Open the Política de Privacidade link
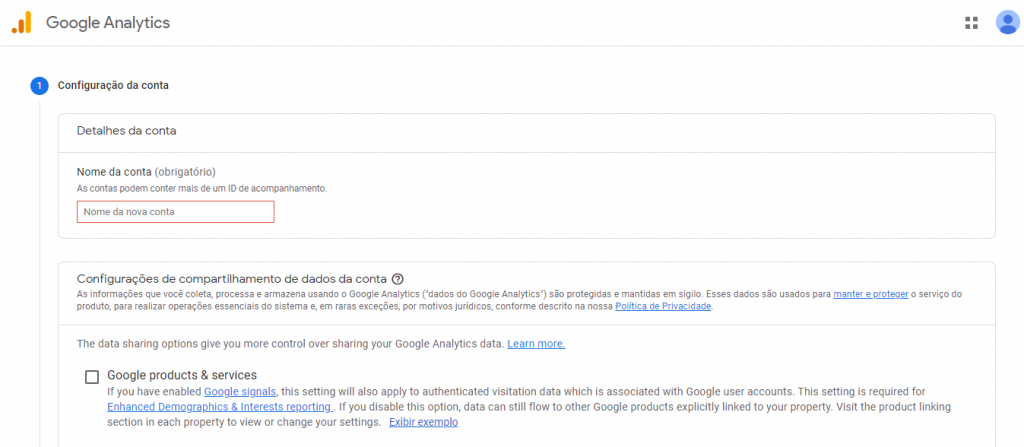 tap(663, 306)
